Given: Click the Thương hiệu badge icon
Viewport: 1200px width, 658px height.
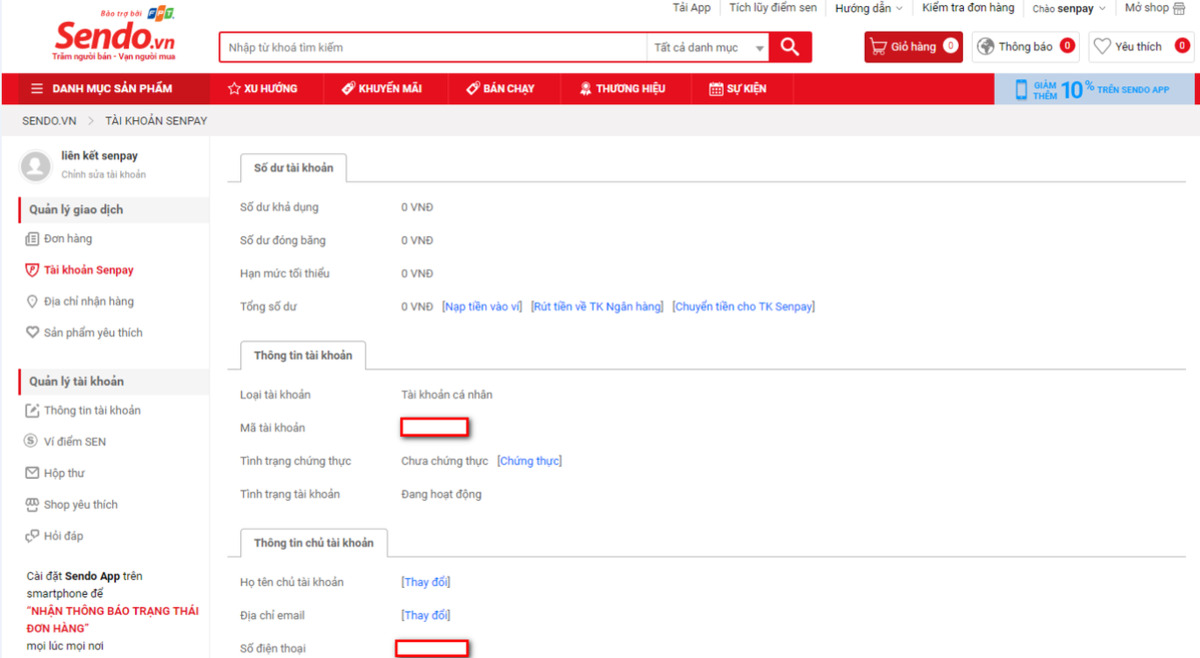Looking at the screenshot, I should 586,89.
